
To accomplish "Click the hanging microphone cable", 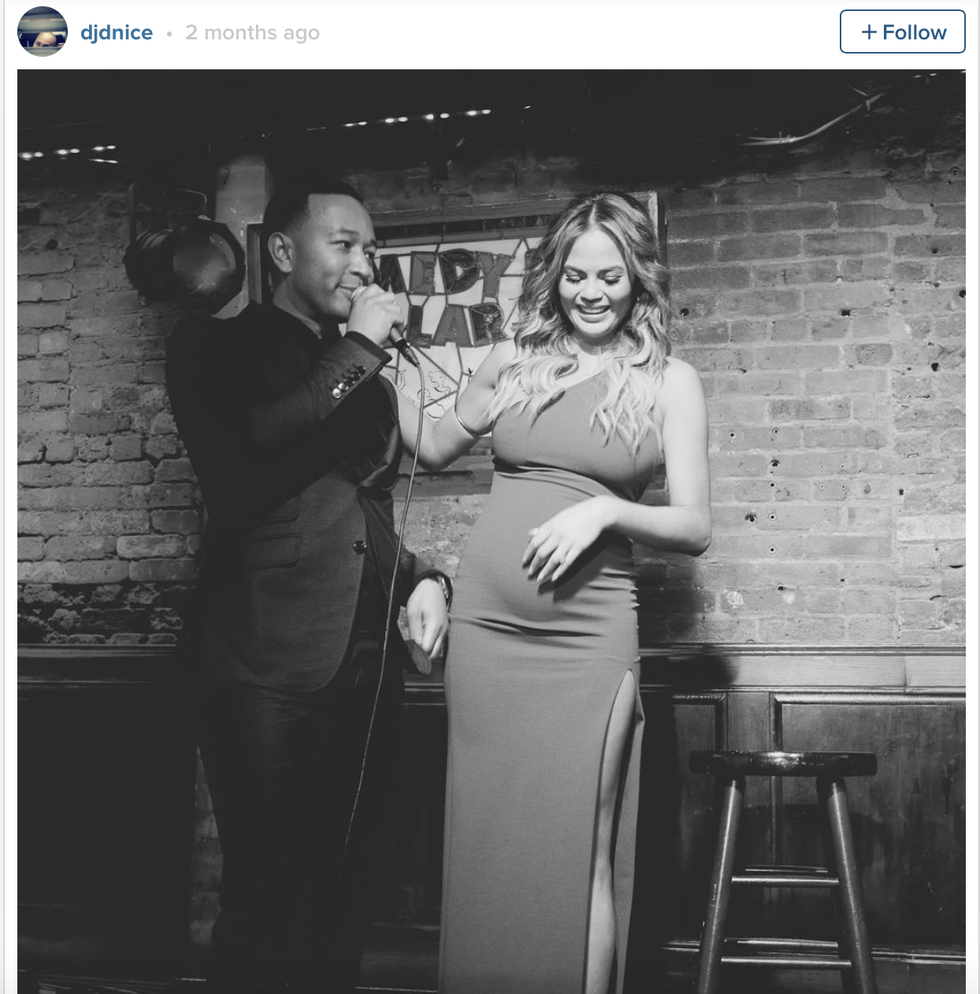I will (x=385, y=650).
